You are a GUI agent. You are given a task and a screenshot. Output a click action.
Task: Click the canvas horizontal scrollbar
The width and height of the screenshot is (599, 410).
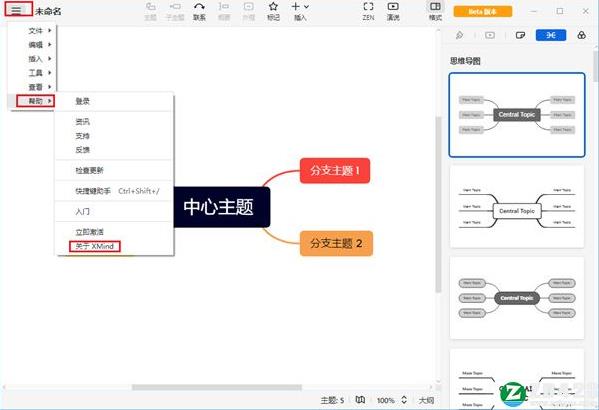pyautogui.click(x=217, y=387)
